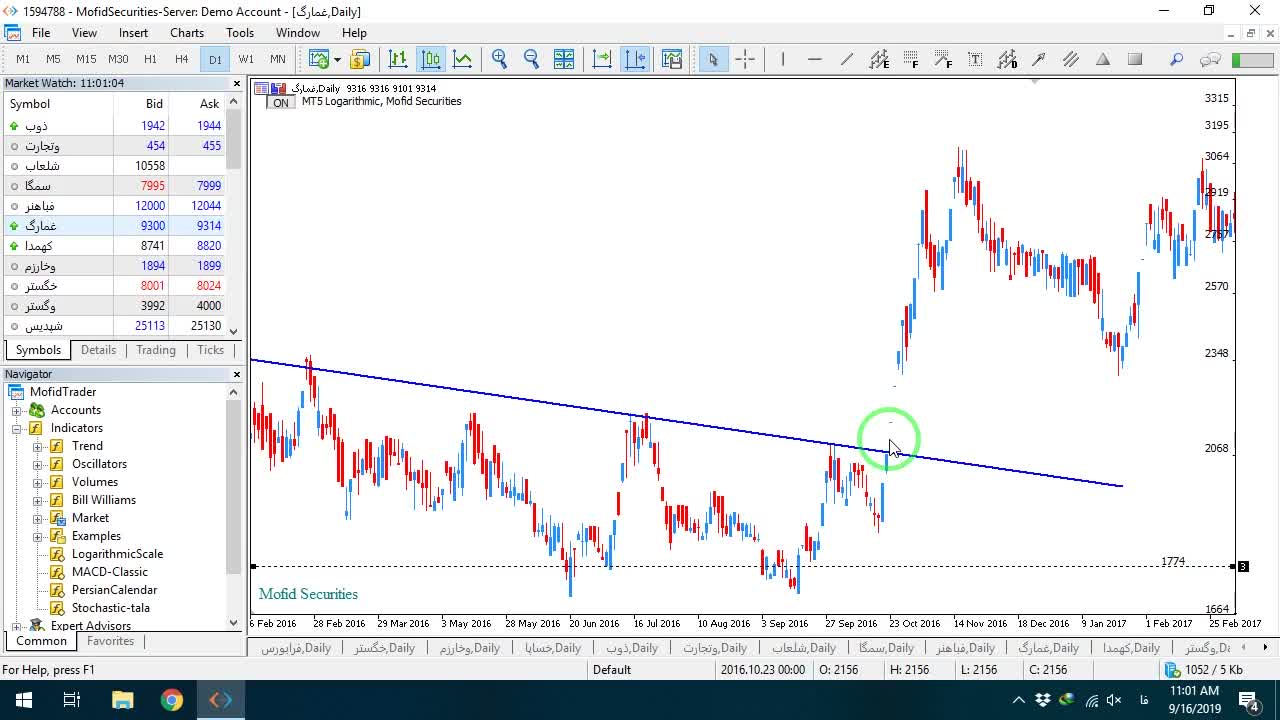Select the Fibonacci fan tool
1280x720 pixels.
point(943,59)
